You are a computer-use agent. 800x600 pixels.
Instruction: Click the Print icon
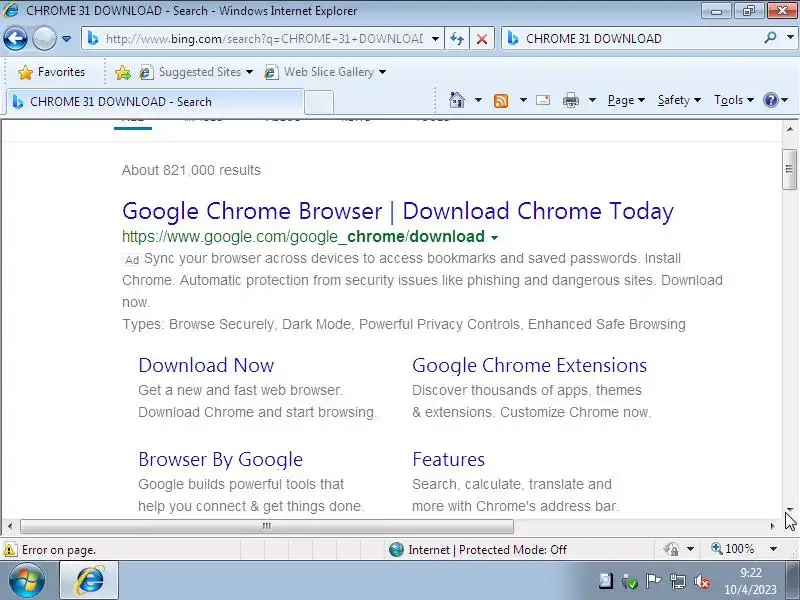570,101
